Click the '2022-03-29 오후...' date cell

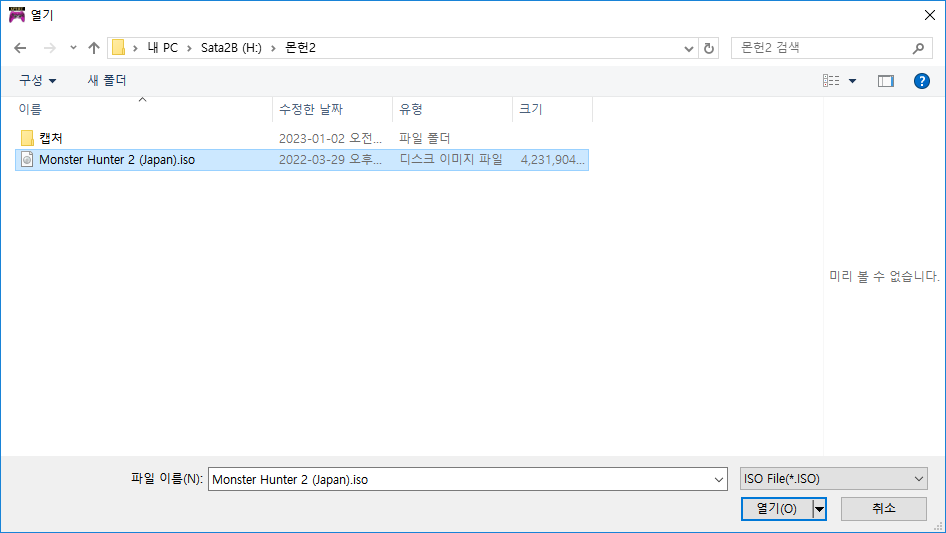click(x=330, y=160)
